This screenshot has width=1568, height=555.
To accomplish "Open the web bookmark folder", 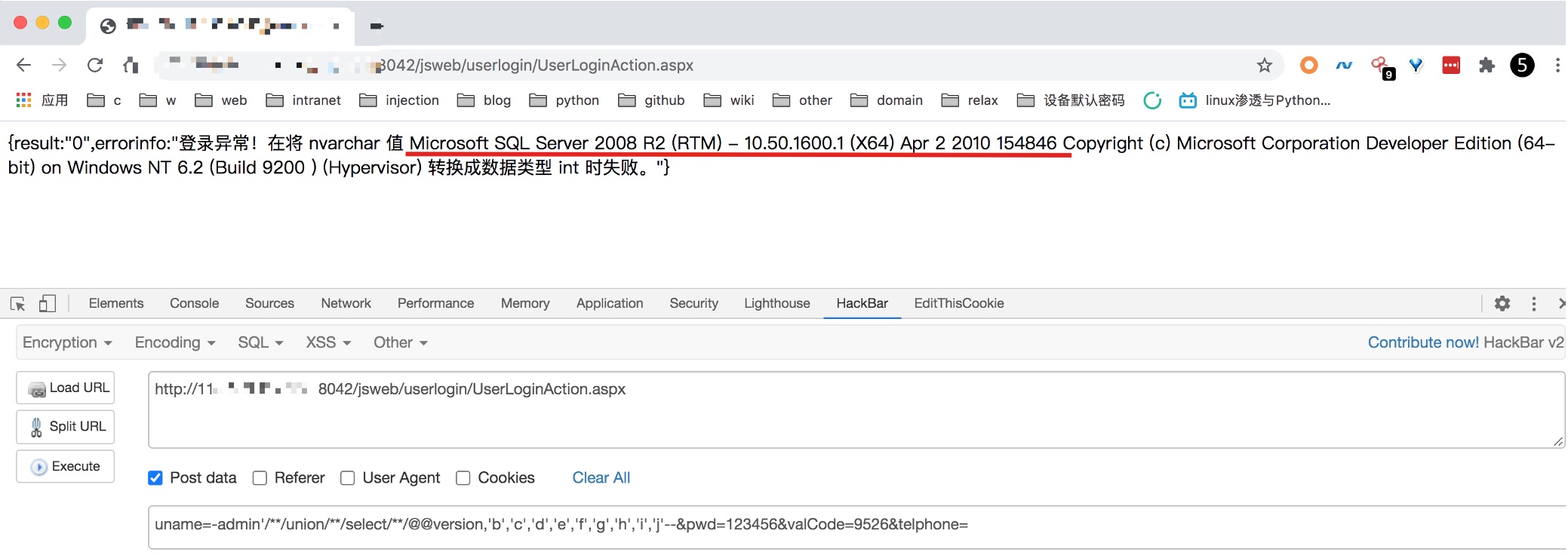I will (220, 100).
